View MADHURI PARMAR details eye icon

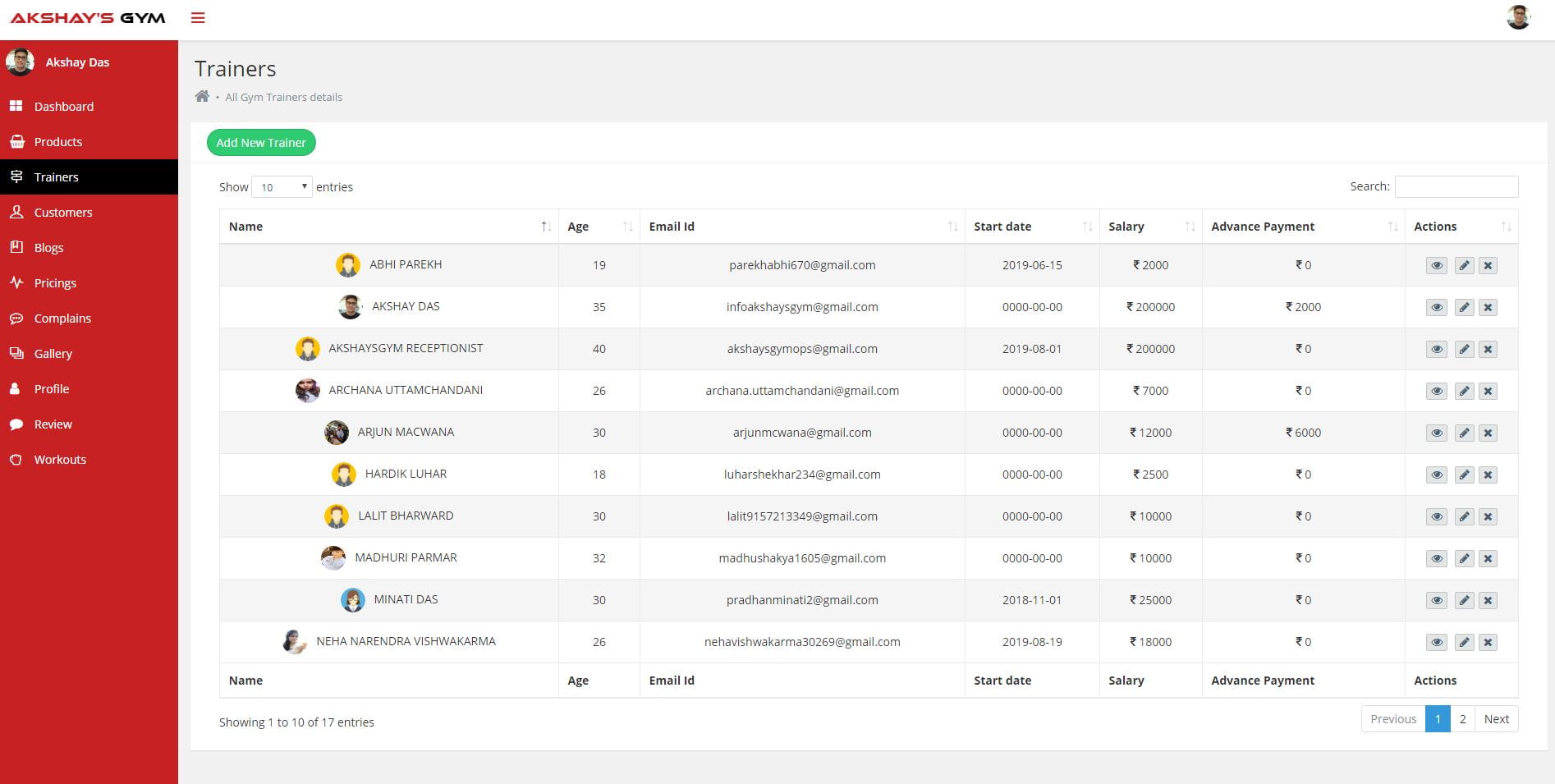pyautogui.click(x=1436, y=558)
